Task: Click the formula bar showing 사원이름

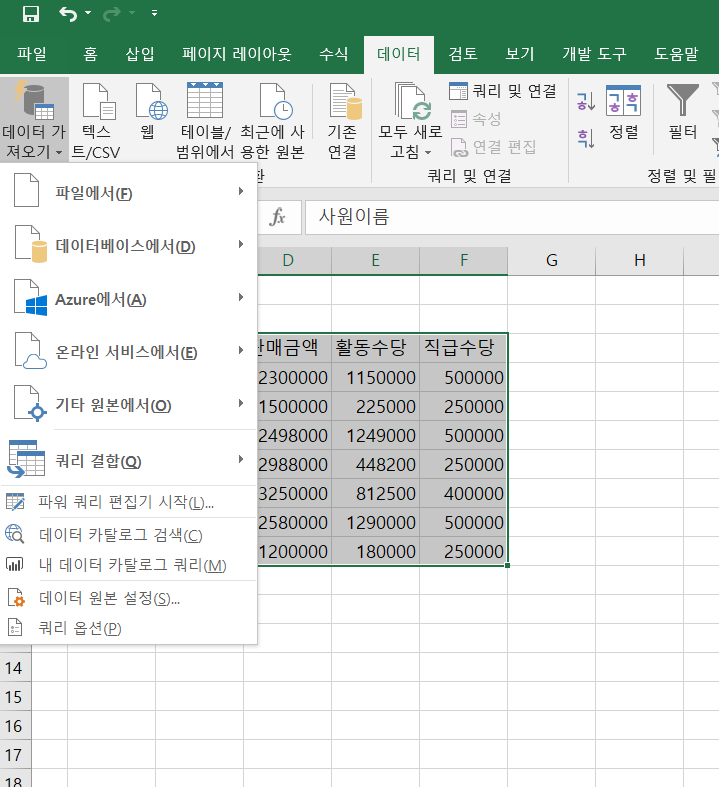Action: 512,217
